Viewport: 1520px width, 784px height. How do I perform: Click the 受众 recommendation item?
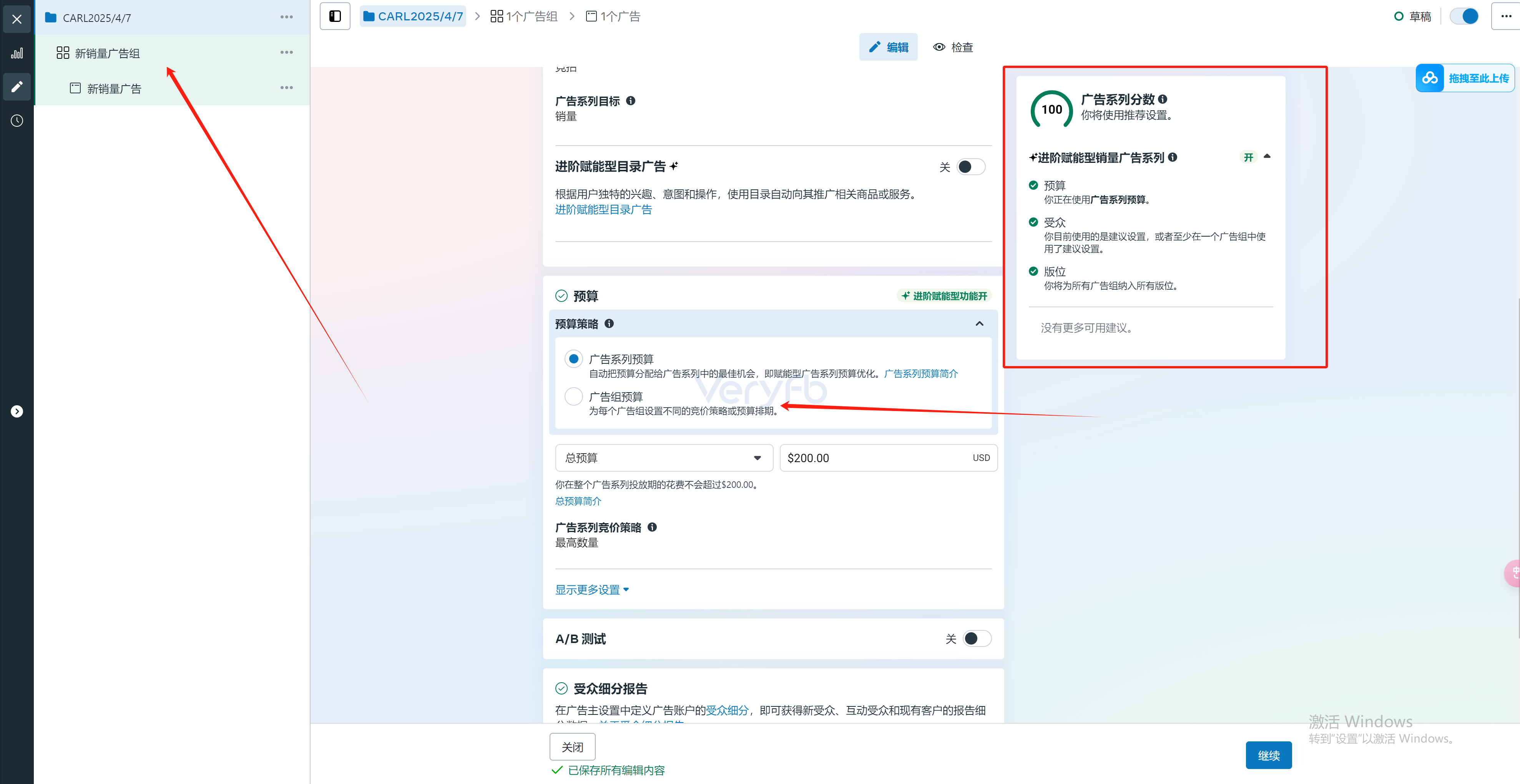[1055, 222]
